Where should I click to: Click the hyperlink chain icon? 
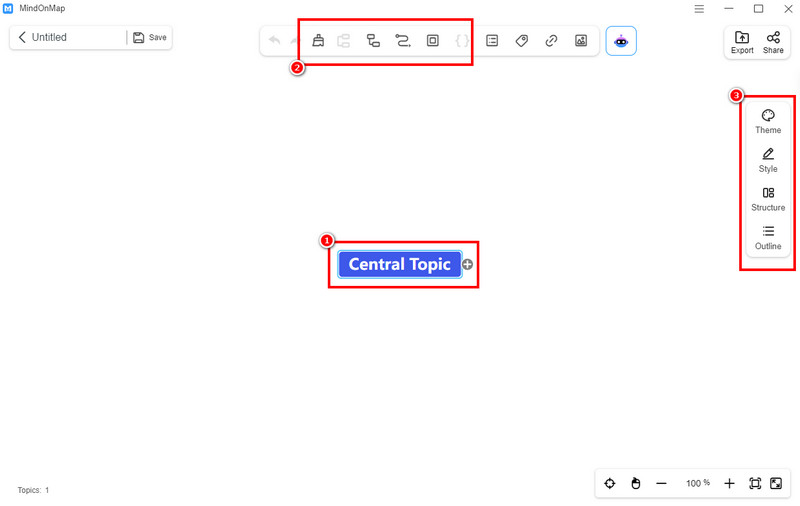click(551, 40)
